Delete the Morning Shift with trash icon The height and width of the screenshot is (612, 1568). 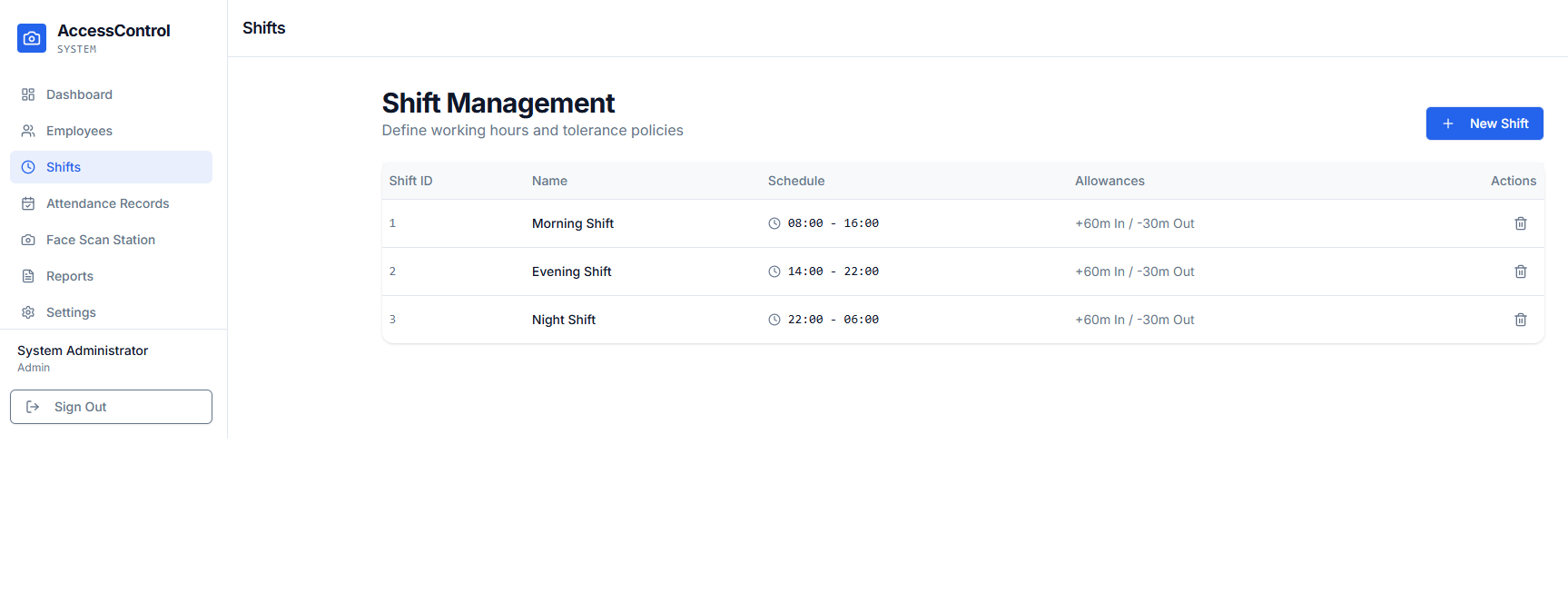coord(1520,223)
